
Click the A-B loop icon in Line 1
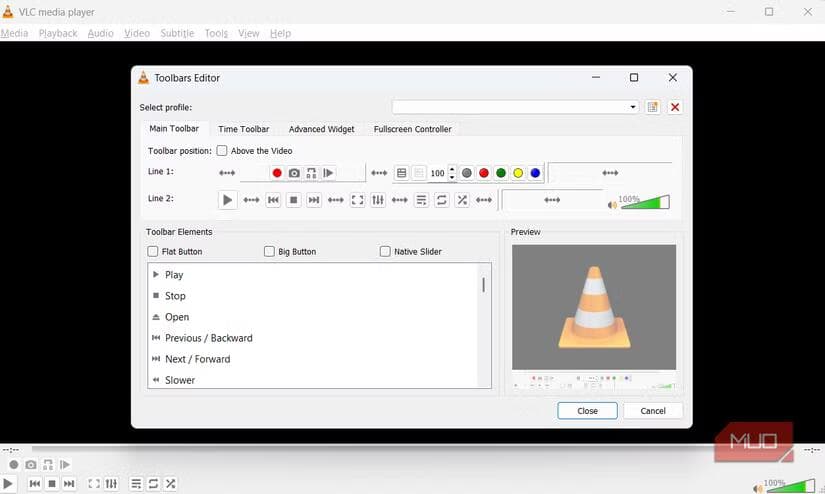coord(311,173)
